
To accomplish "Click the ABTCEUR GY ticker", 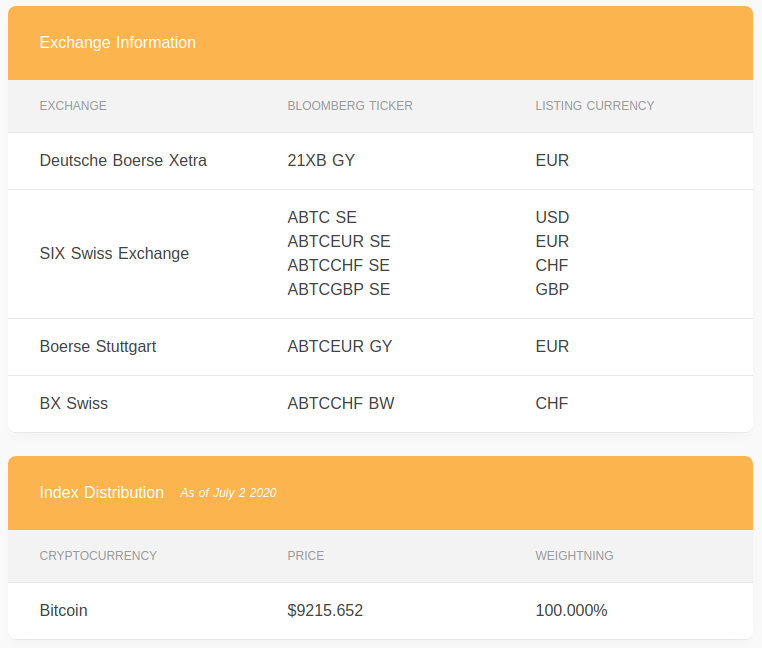I will point(340,347).
